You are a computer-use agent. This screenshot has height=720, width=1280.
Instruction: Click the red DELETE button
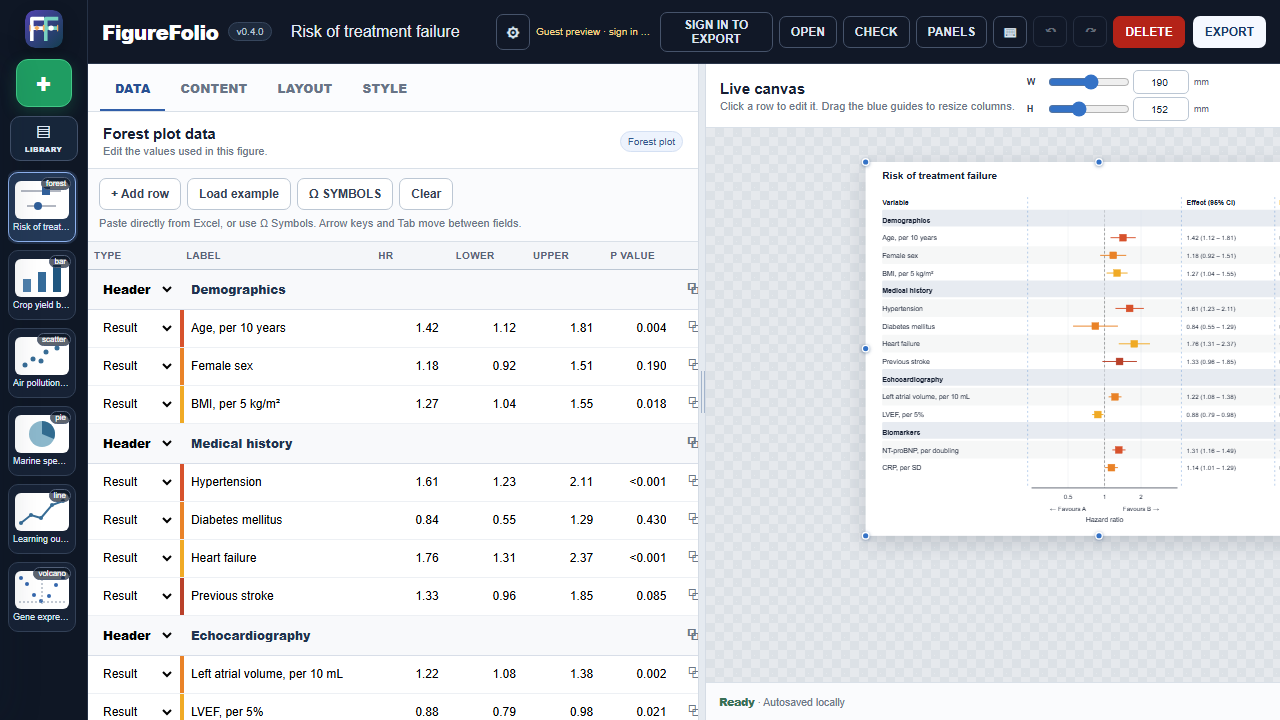pyautogui.click(x=1149, y=32)
